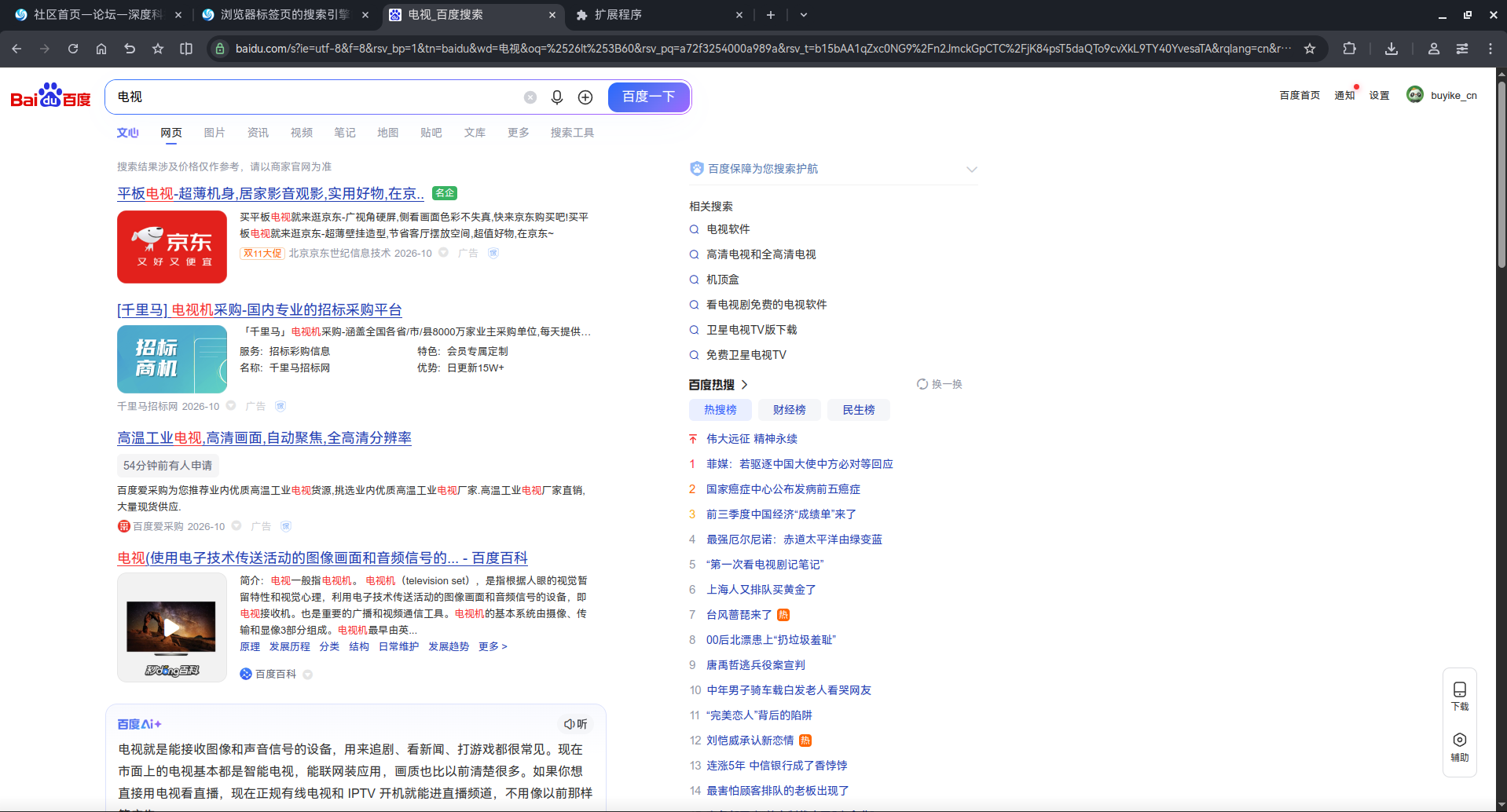Image resolution: width=1507 pixels, height=812 pixels.
Task: Go to the browser home icon
Action: click(x=101, y=49)
